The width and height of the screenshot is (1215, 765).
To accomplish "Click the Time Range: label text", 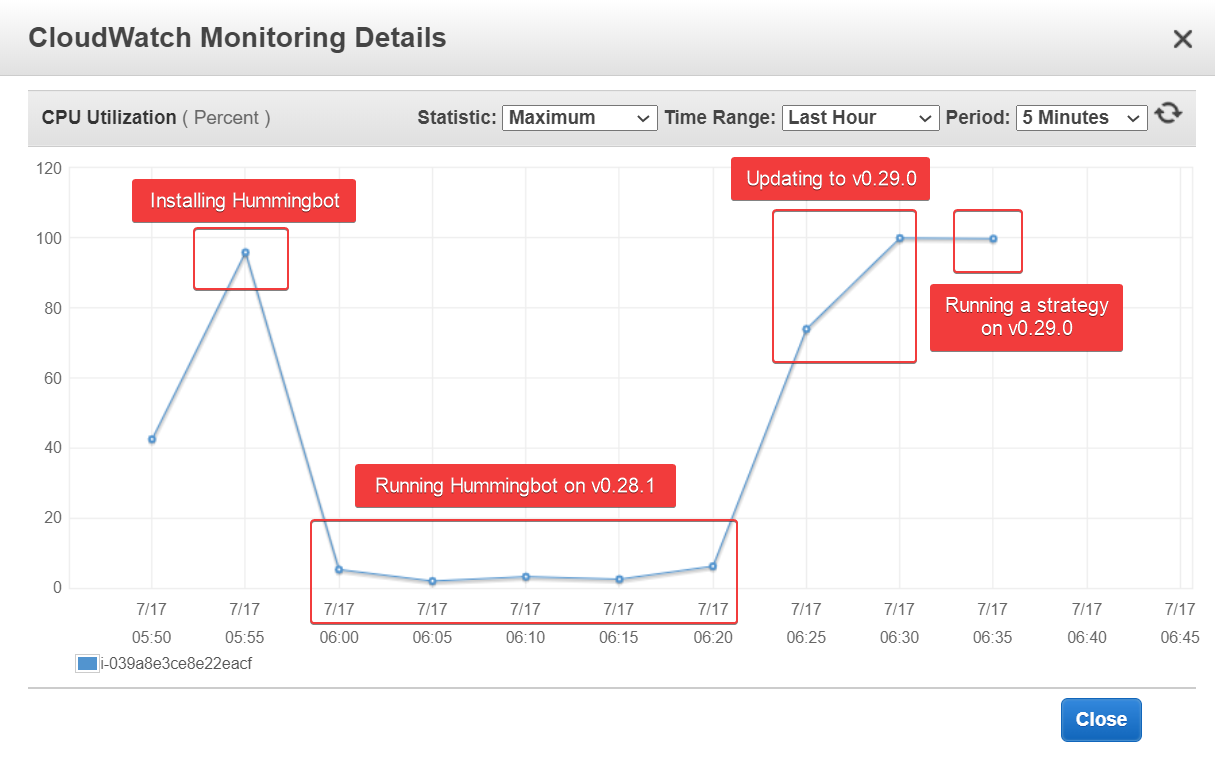I will (x=720, y=118).
